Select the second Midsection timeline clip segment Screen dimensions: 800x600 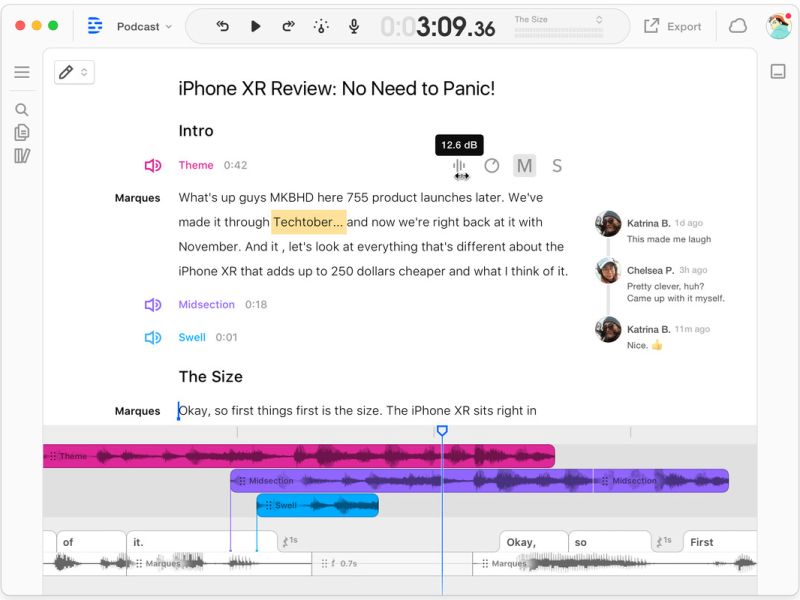pos(661,481)
